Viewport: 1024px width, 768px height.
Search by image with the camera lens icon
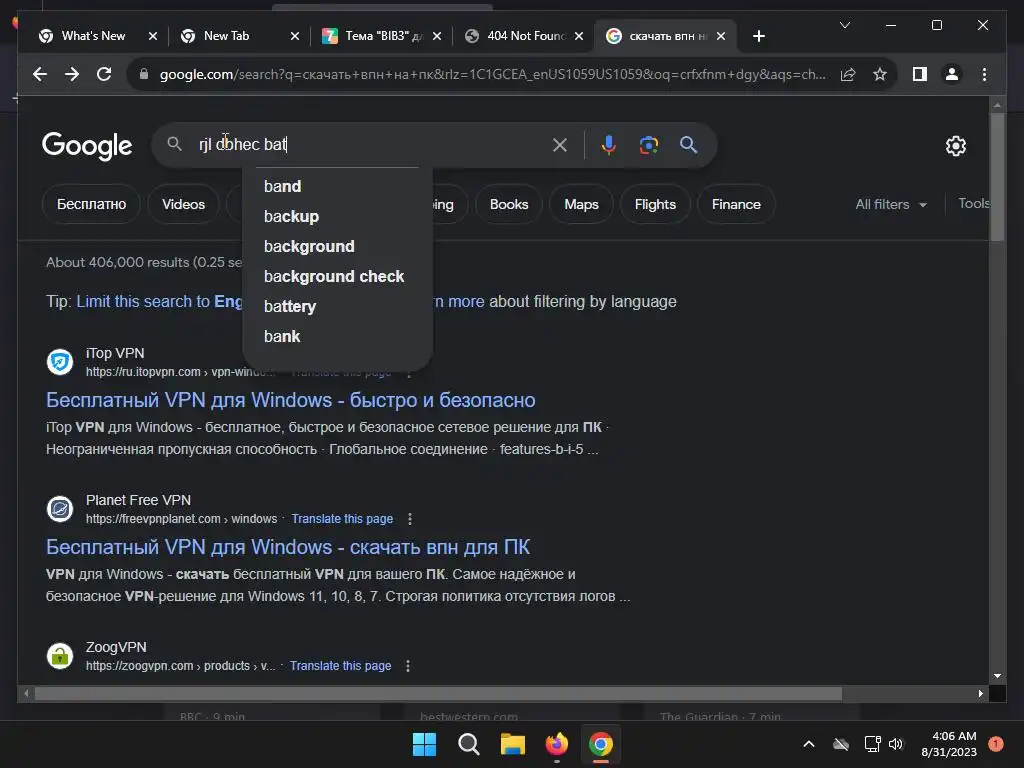648,145
